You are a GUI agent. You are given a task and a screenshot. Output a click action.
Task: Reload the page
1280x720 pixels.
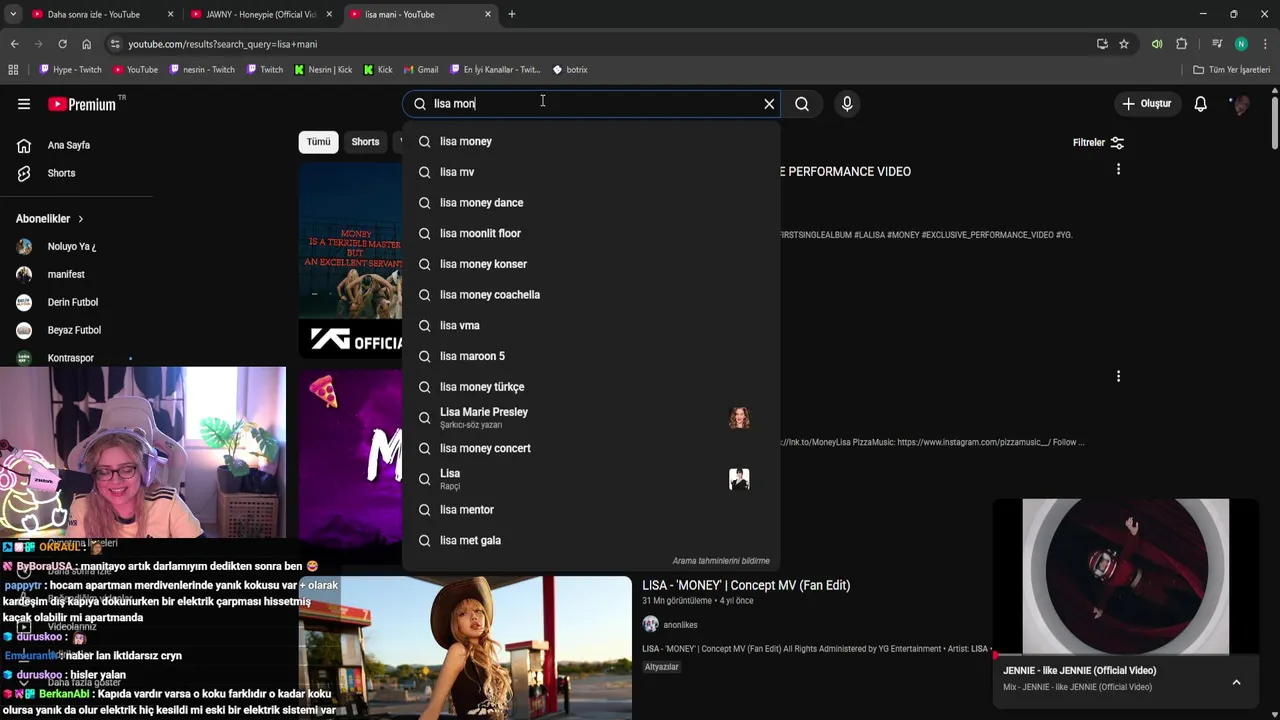(x=62, y=44)
